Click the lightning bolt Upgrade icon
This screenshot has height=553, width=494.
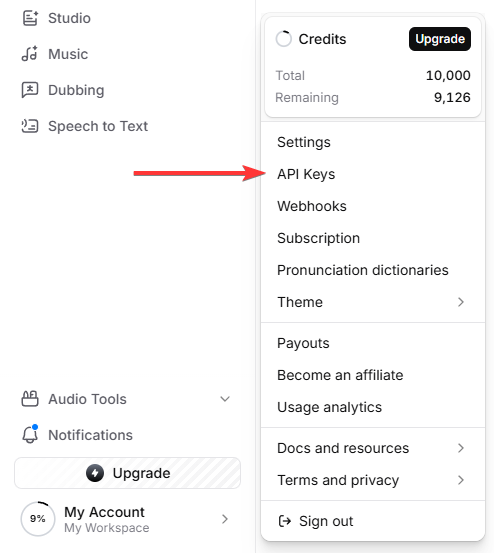[x=95, y=473]
